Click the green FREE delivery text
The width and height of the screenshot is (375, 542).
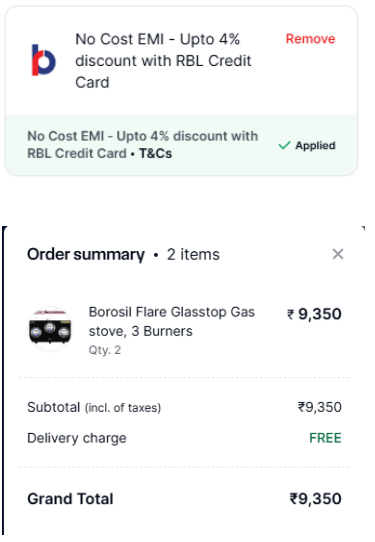[x=325, y=438]
